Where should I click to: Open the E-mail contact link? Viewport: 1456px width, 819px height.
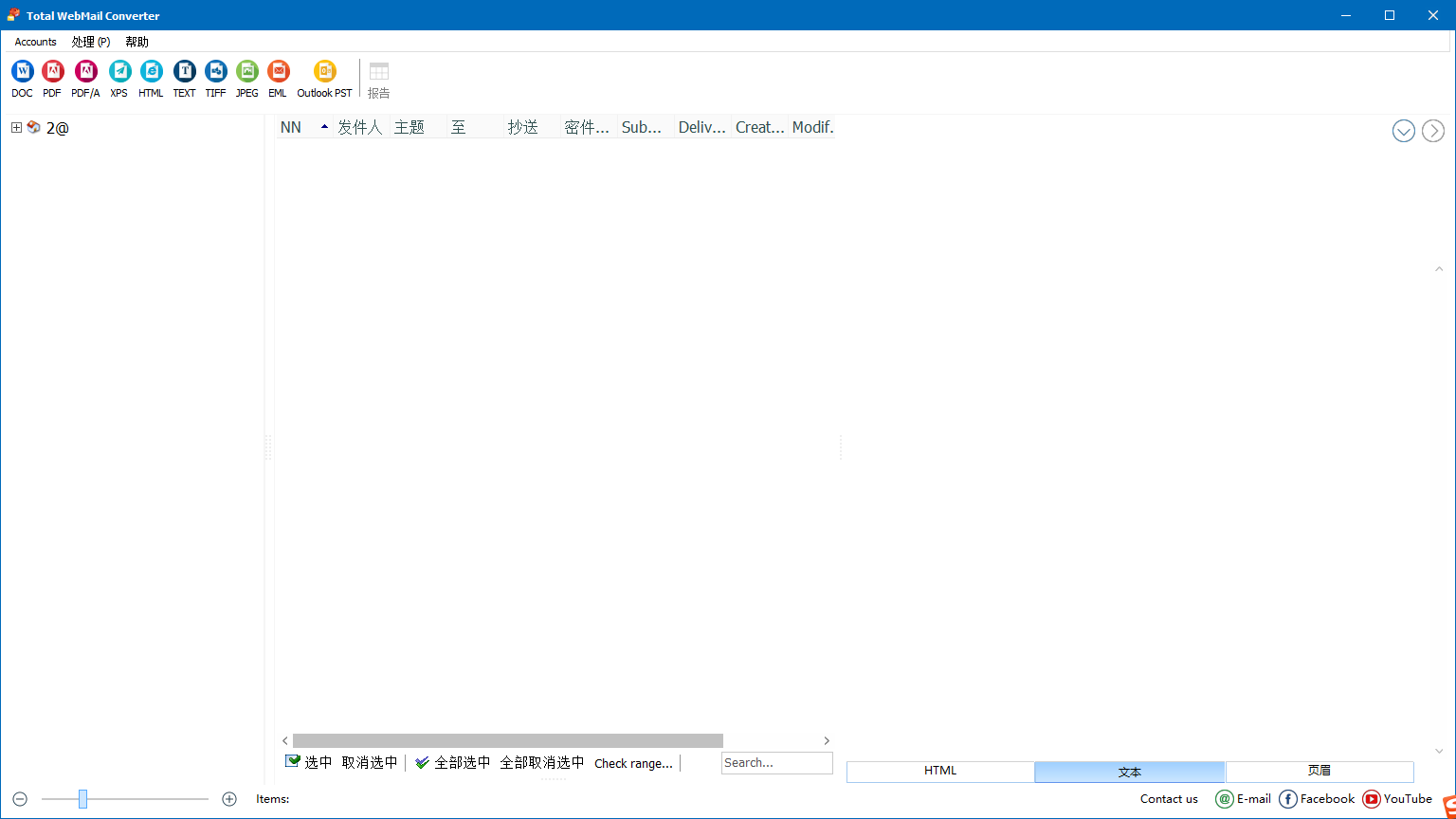[1243, 799]
